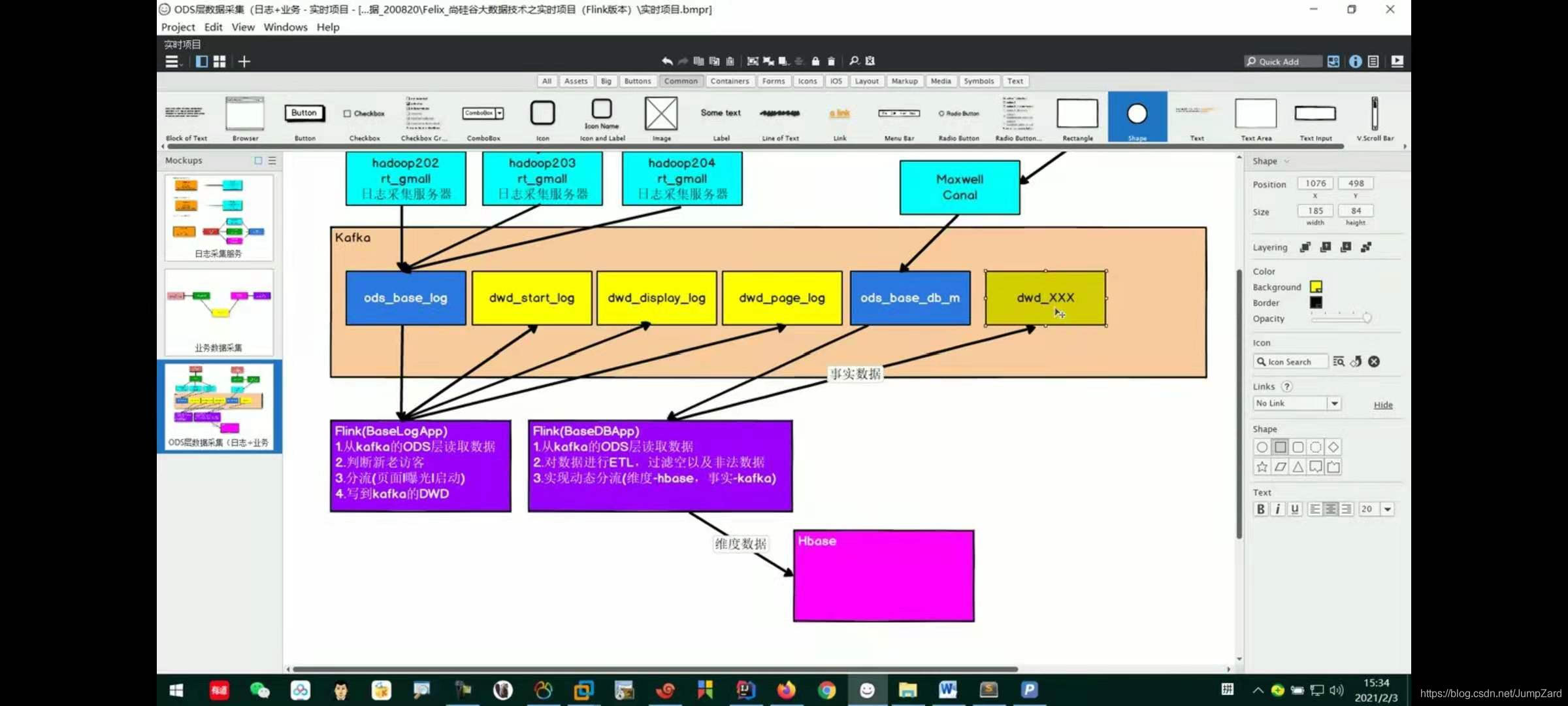Image resolution: width=1568 pixels, height=706 pixels.
Task: Click the Italic formatting icon in Text panel
Action: 1278,509
